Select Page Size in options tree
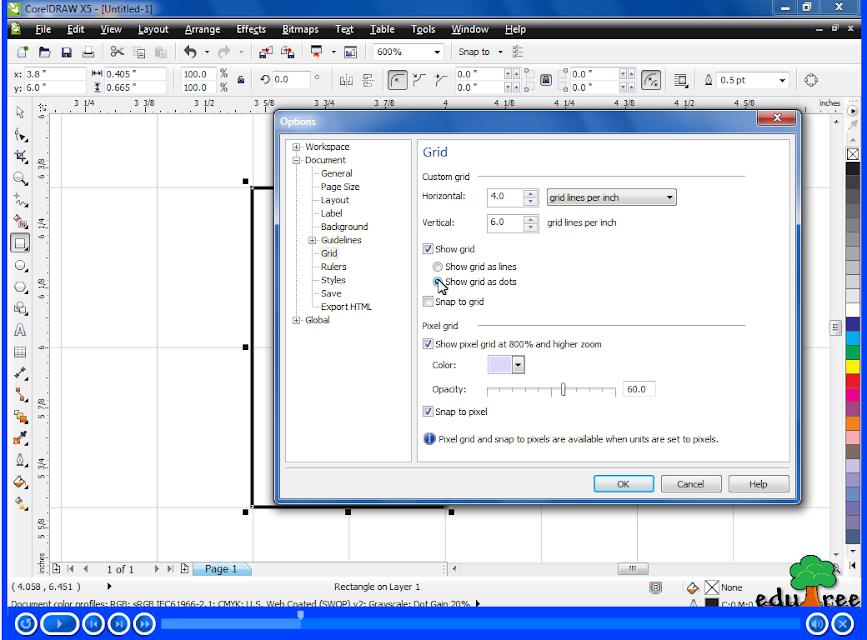The image size is (867, 640). (340, 187)
